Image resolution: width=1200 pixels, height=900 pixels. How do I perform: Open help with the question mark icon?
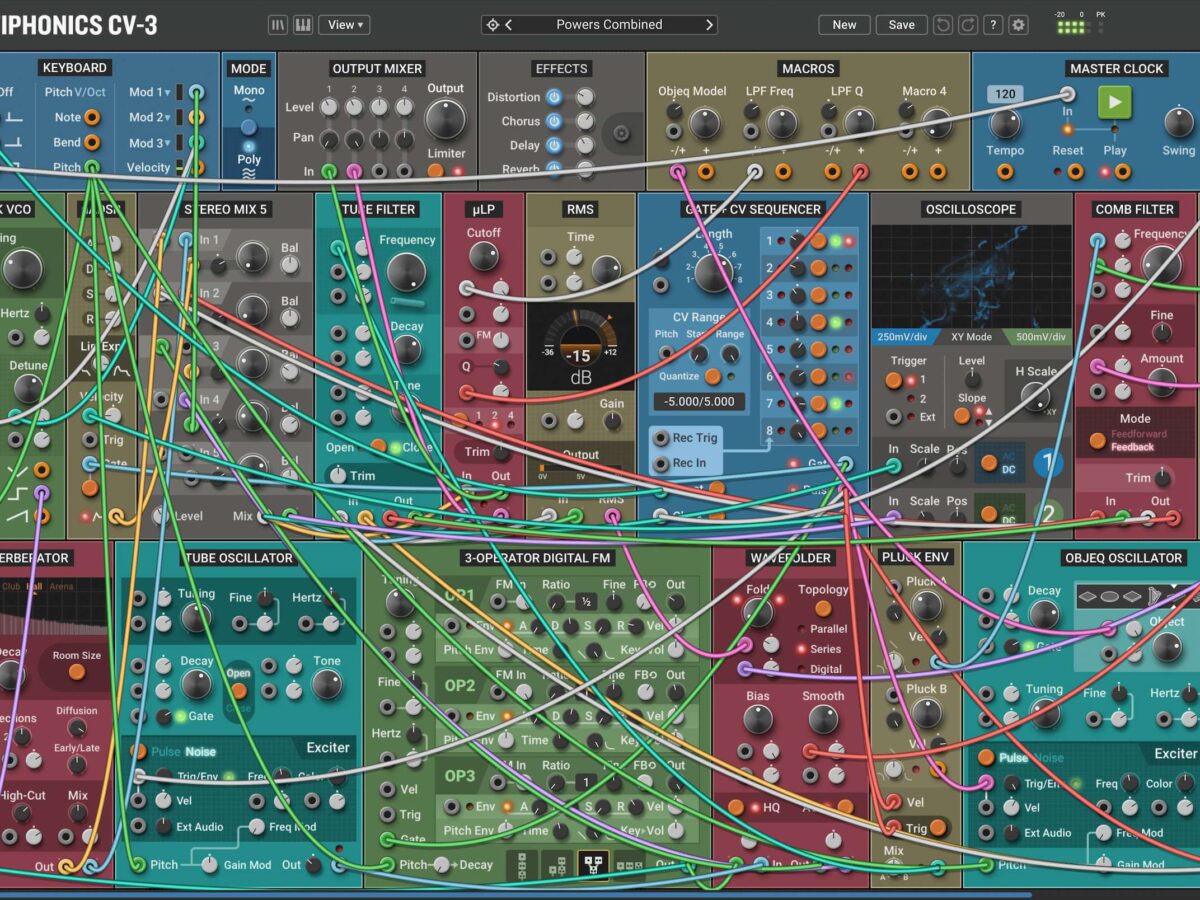point(993,25)
